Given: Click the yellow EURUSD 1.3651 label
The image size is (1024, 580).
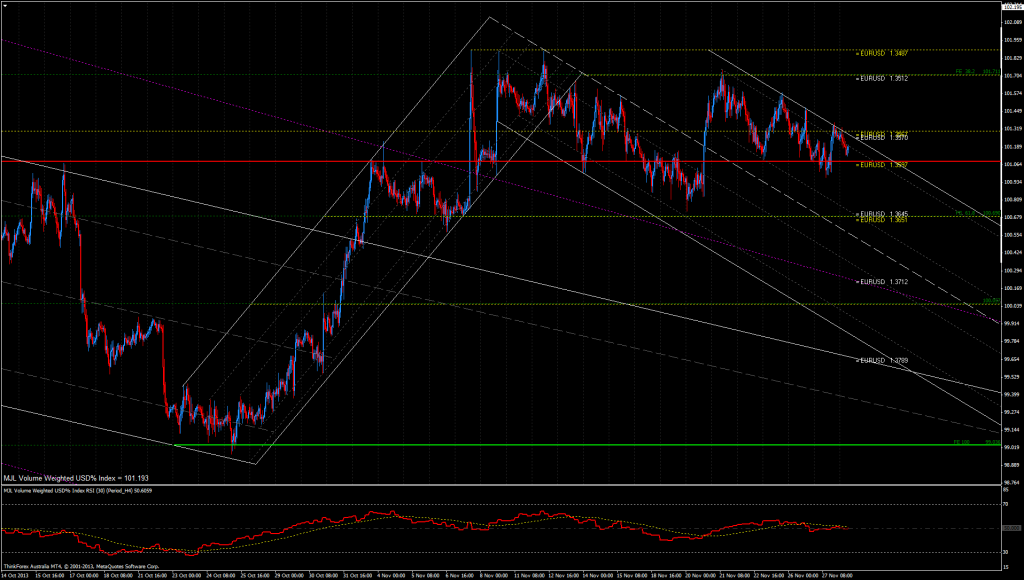Looking at the screenshot, I should (x=882, y=220).
